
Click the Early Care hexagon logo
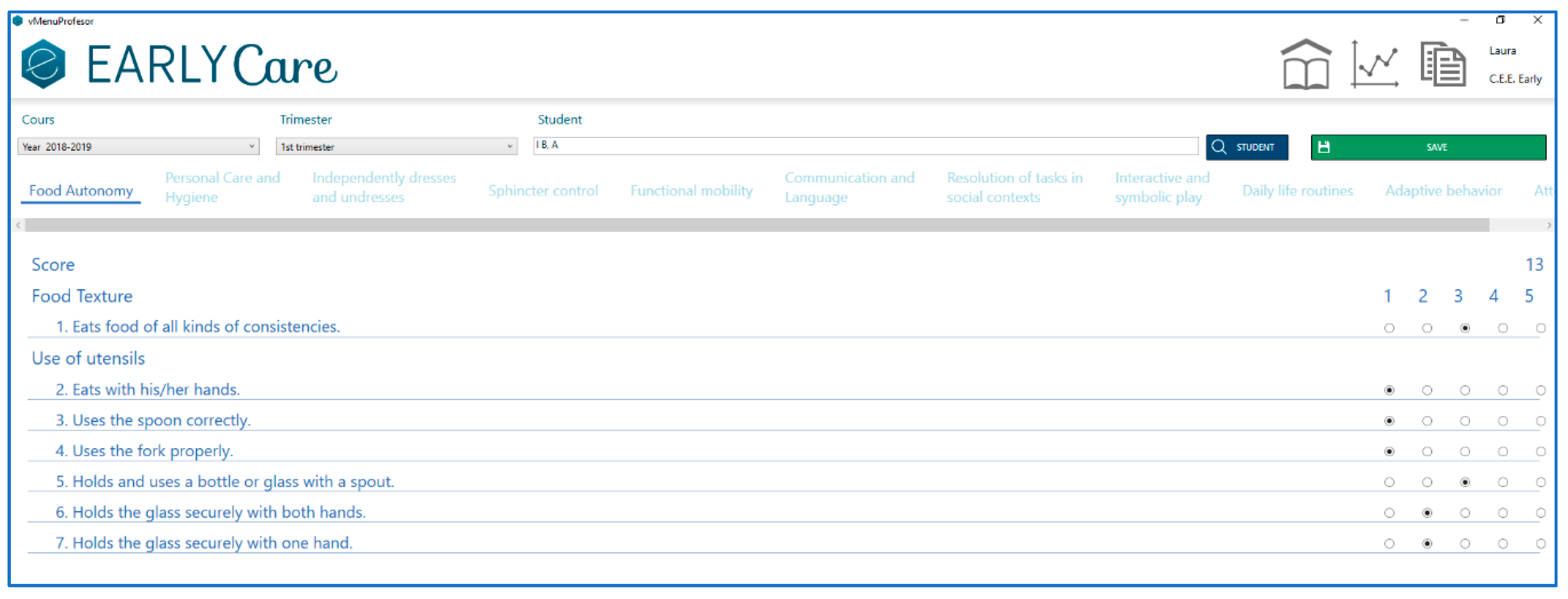43,65
